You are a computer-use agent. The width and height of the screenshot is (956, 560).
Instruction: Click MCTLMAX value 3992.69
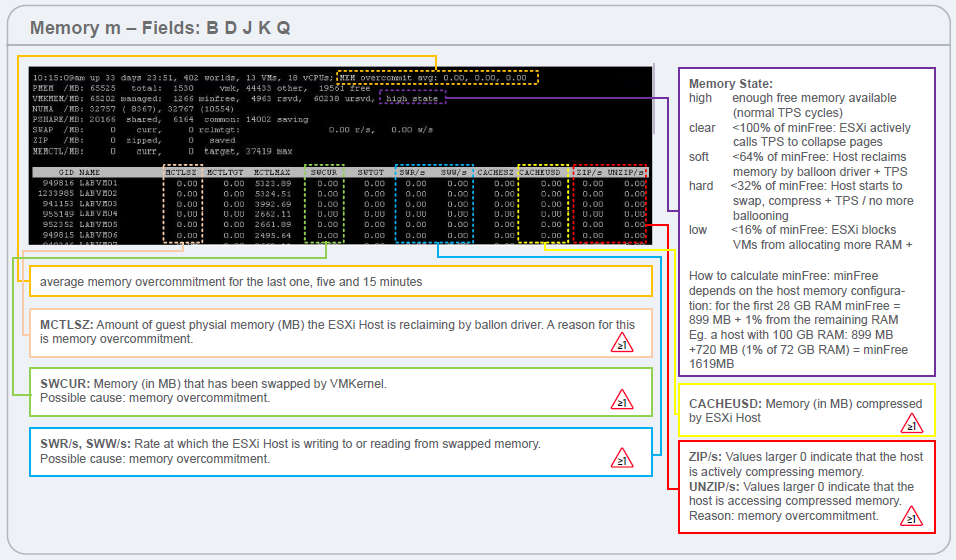[273, 204]
